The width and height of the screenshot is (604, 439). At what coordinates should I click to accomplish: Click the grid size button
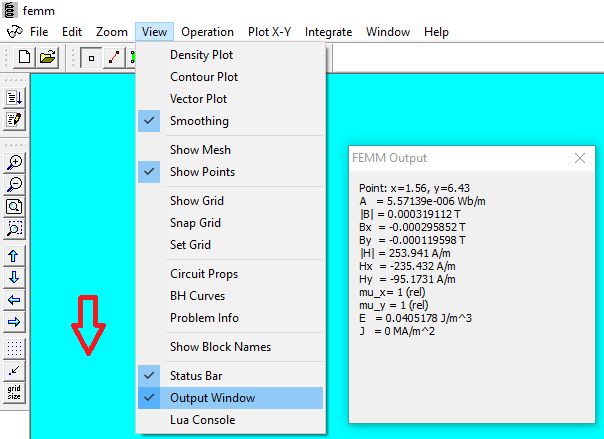tap(15, 392)
